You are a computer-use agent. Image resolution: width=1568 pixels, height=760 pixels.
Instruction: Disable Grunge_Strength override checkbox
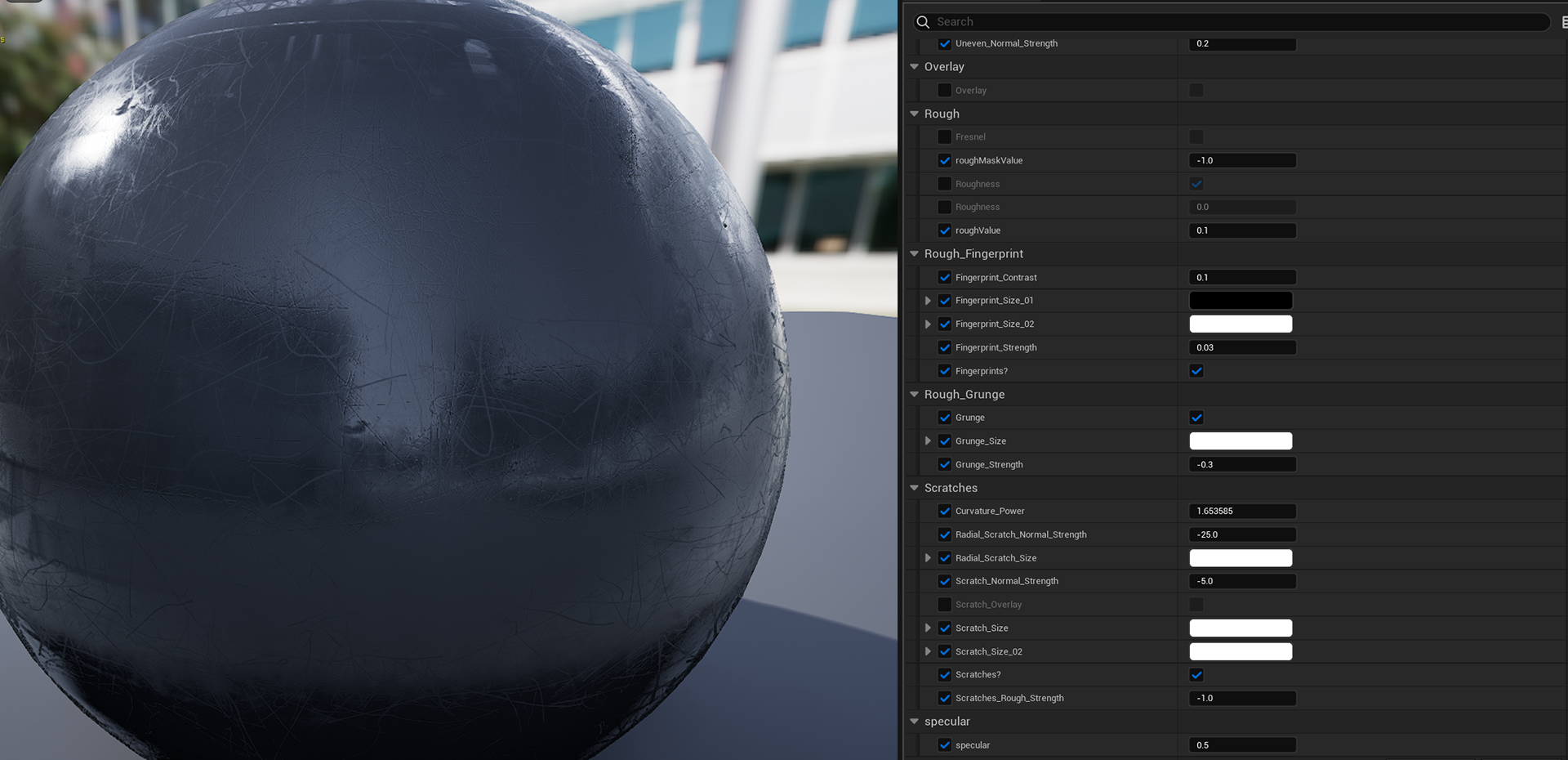coord(945,464)
